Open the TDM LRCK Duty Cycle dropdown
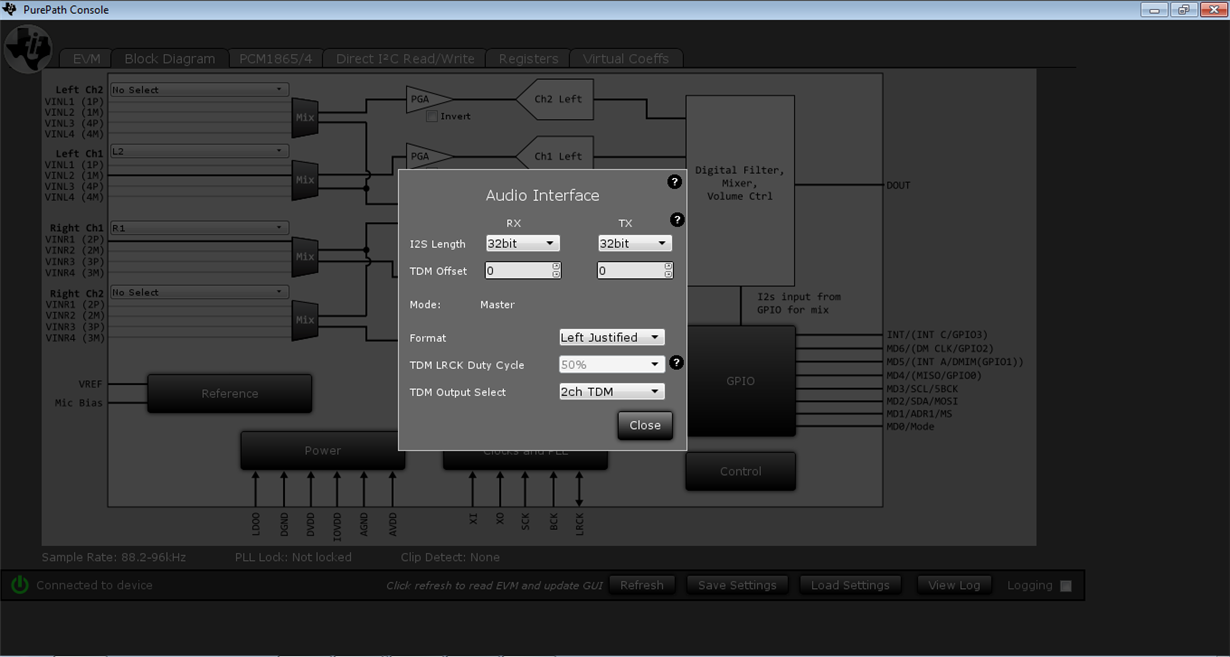Viewport: 1230px width, 657px height. 611,365
